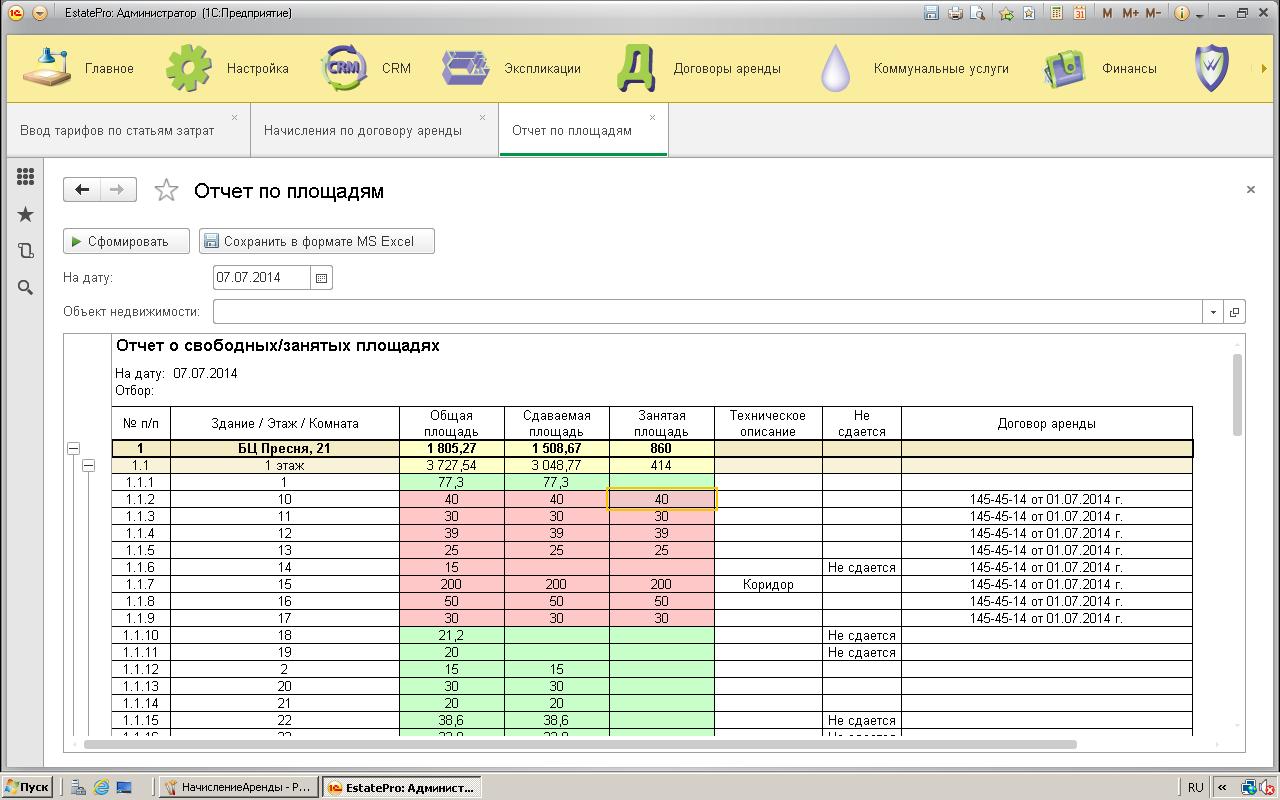Viewport: 1280px width, 800px height.
Task: Select the highlighted Занятая площадь 40 cell
Action: pyautogui.click(x=662, y=499)
